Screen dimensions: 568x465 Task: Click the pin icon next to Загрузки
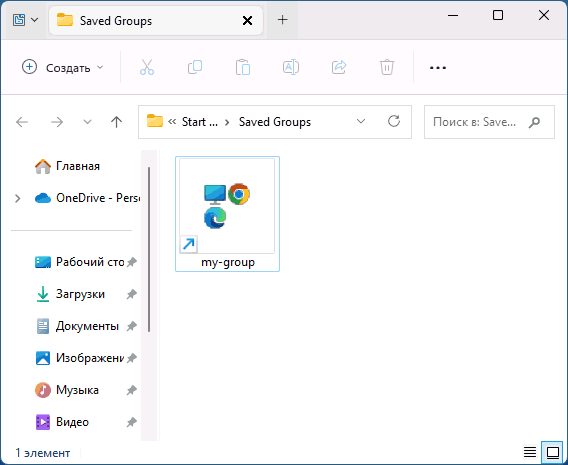tap(131, 294)
